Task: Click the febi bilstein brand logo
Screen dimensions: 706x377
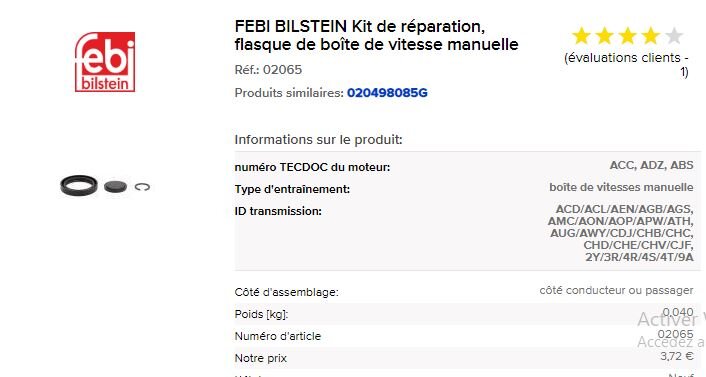Action: coord(105,62)
